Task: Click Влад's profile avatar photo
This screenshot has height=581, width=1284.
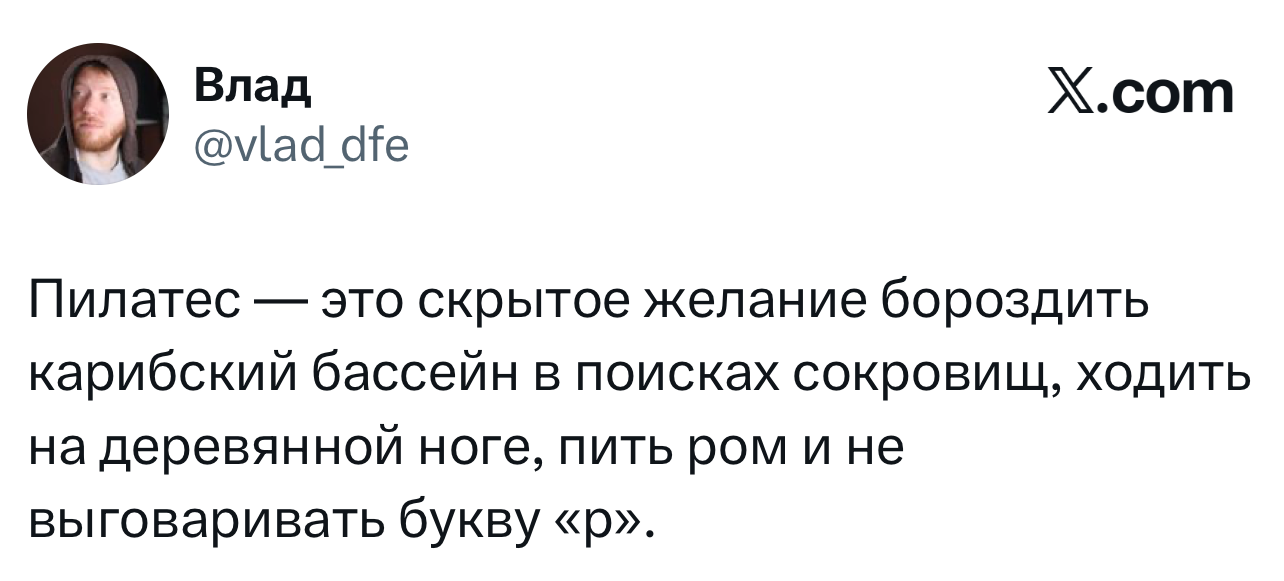Action: tap(98, 116)
